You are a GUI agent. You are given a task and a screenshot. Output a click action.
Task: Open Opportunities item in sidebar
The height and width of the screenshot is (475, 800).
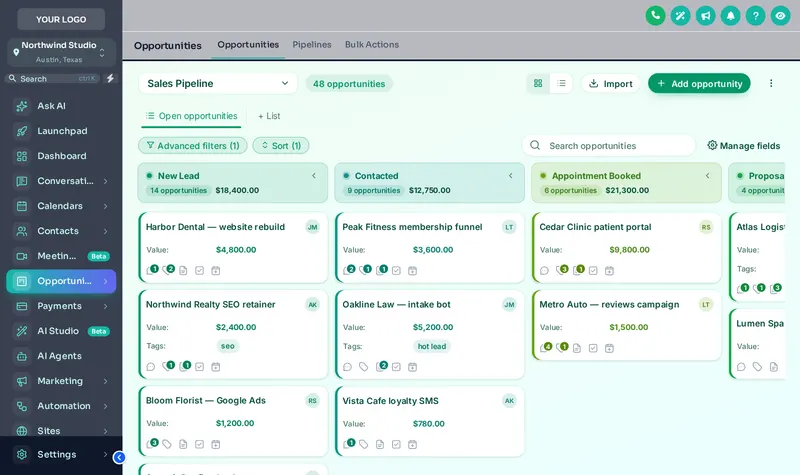61,281
